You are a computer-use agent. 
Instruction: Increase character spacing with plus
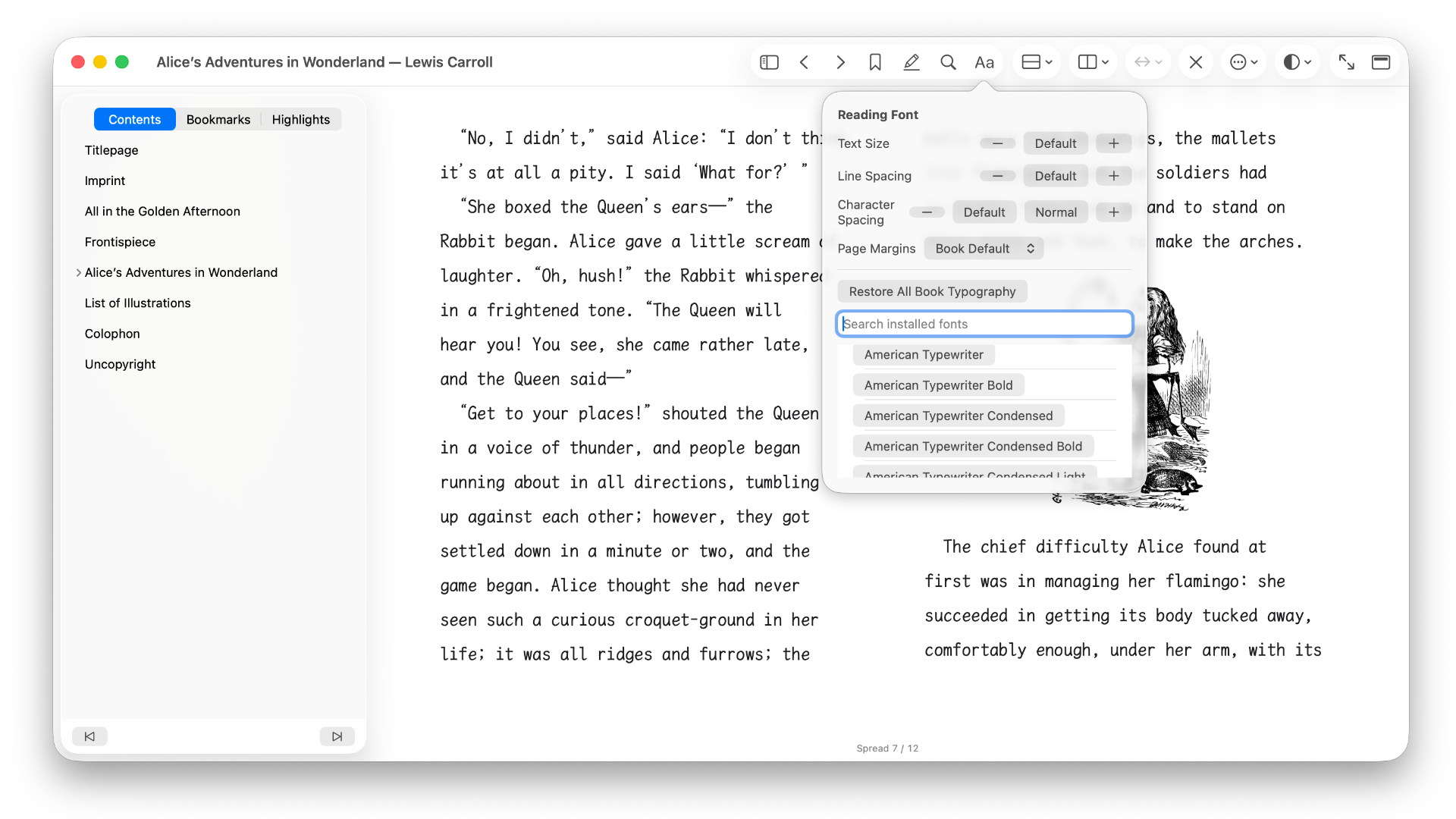click(1114, 212)
